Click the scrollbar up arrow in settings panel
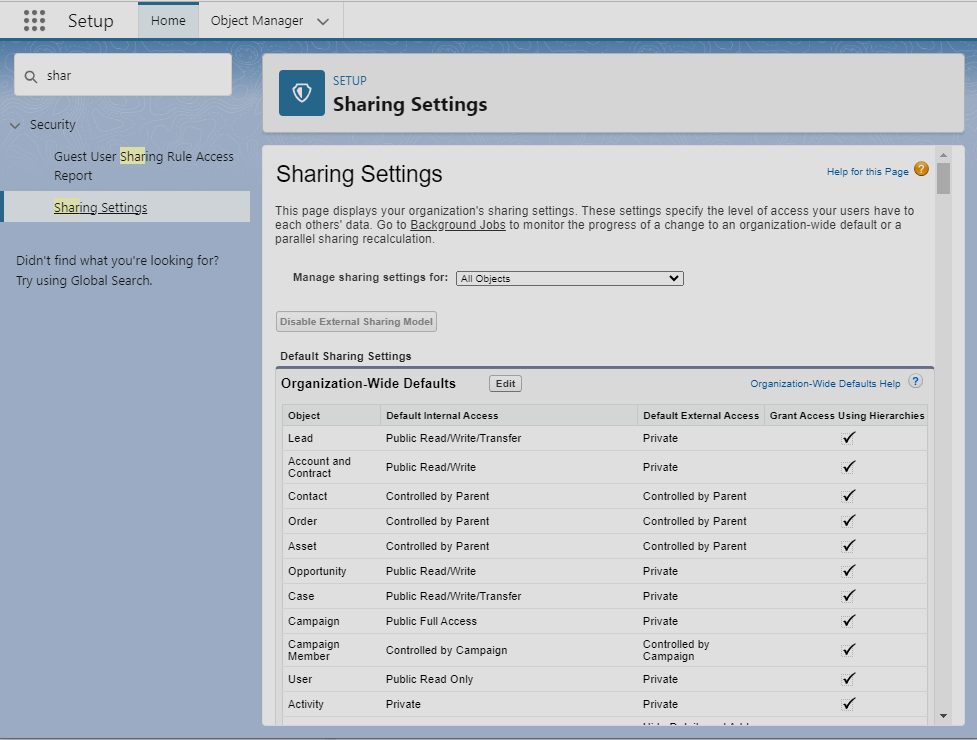This screenshot has height=740, width=977. (943, 154)
